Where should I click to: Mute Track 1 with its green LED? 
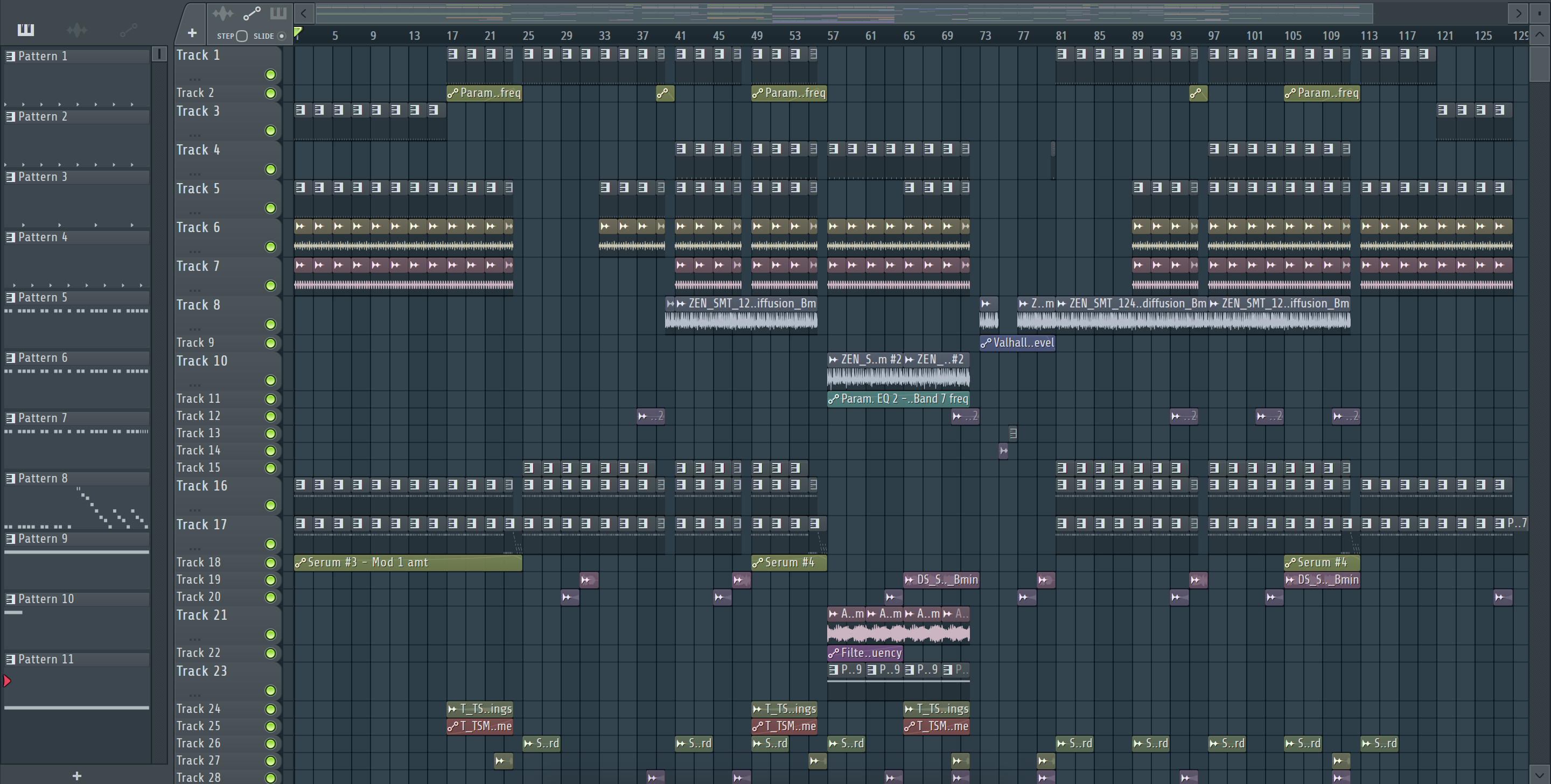(270, 75)
